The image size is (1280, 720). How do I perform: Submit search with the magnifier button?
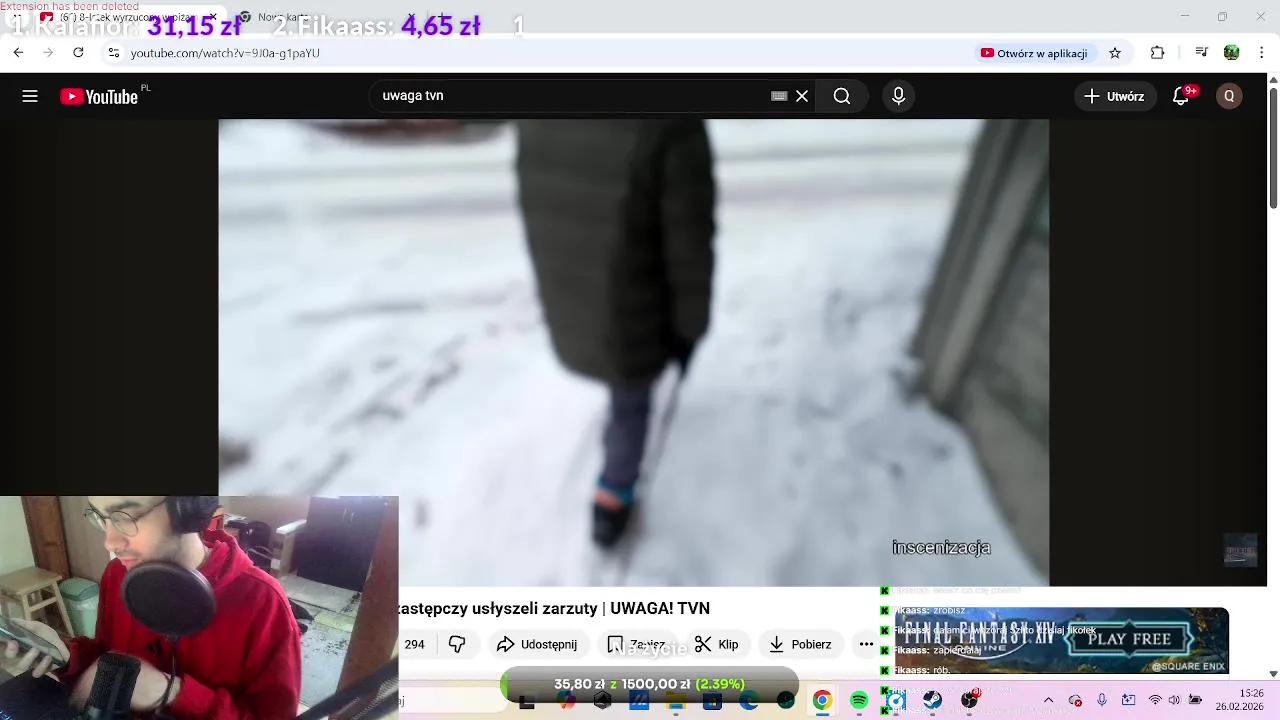click(x=842, y=96)
